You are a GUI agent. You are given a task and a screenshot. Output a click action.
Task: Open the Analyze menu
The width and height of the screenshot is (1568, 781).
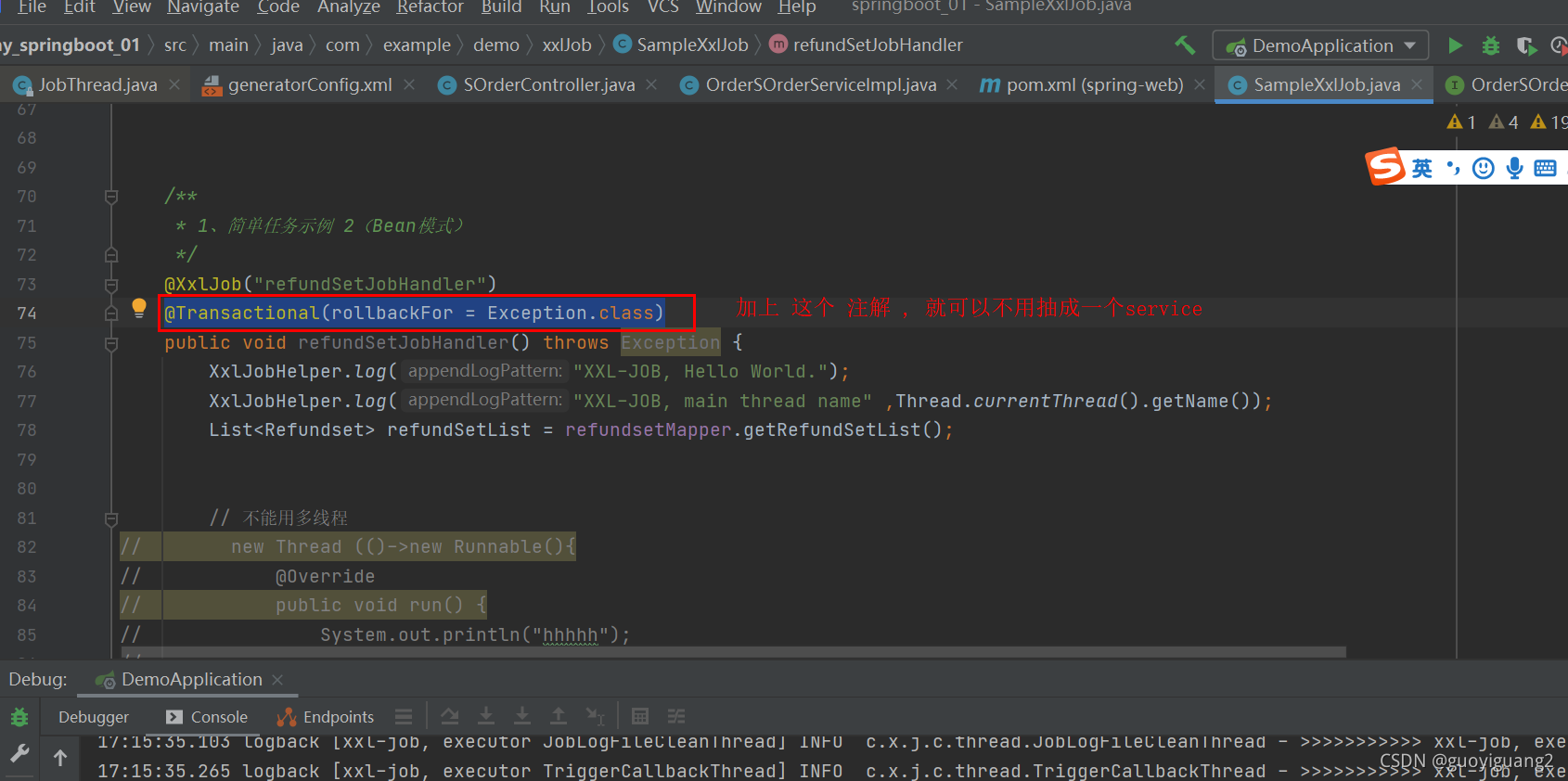(349, 6)
